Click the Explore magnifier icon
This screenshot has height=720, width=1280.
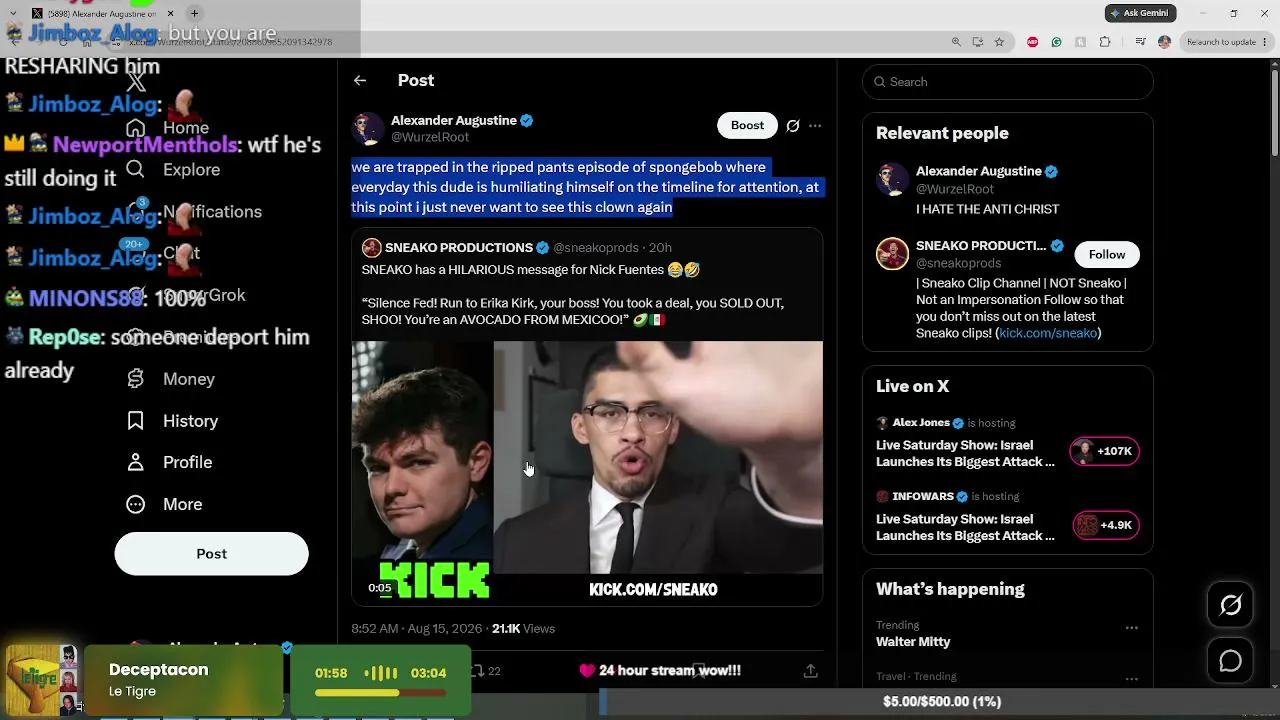(135, 169)
